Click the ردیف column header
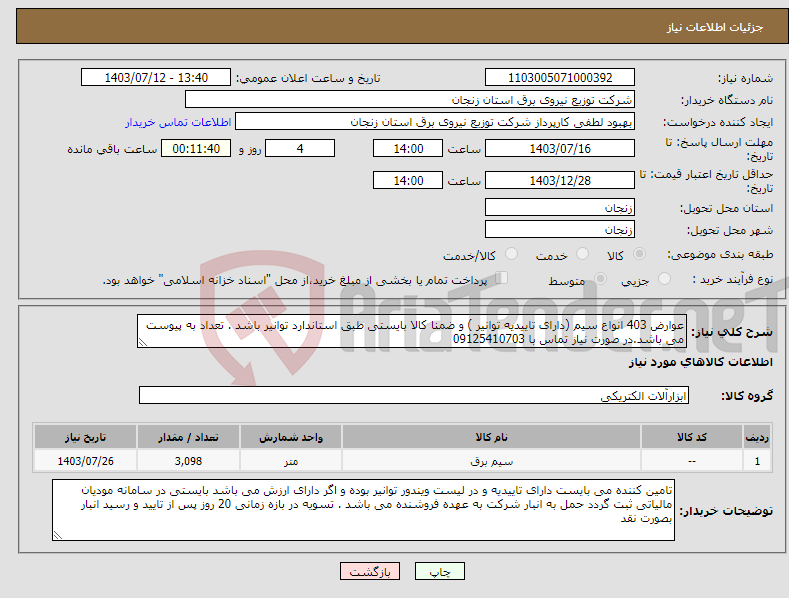Viewport: 789px width, 598px height. click(757, 437)
